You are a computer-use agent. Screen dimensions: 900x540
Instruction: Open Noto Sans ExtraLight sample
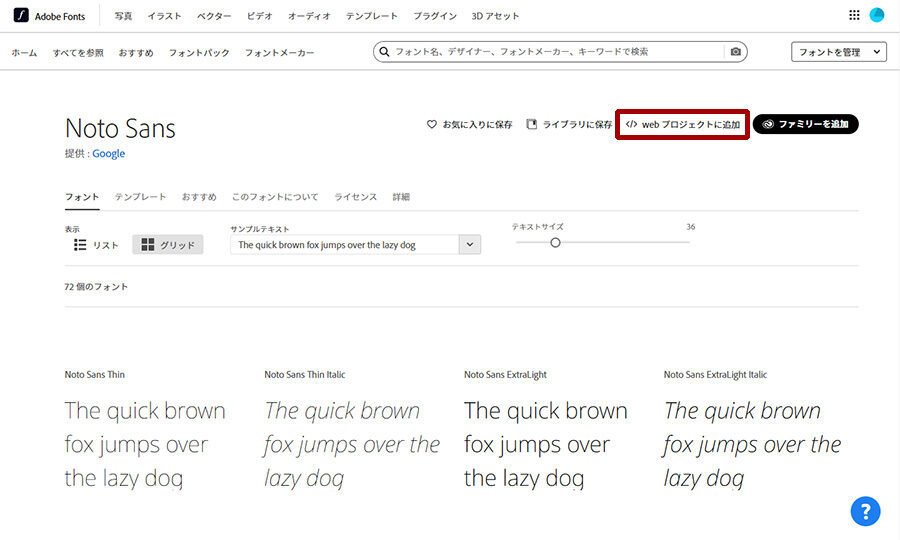545,444
